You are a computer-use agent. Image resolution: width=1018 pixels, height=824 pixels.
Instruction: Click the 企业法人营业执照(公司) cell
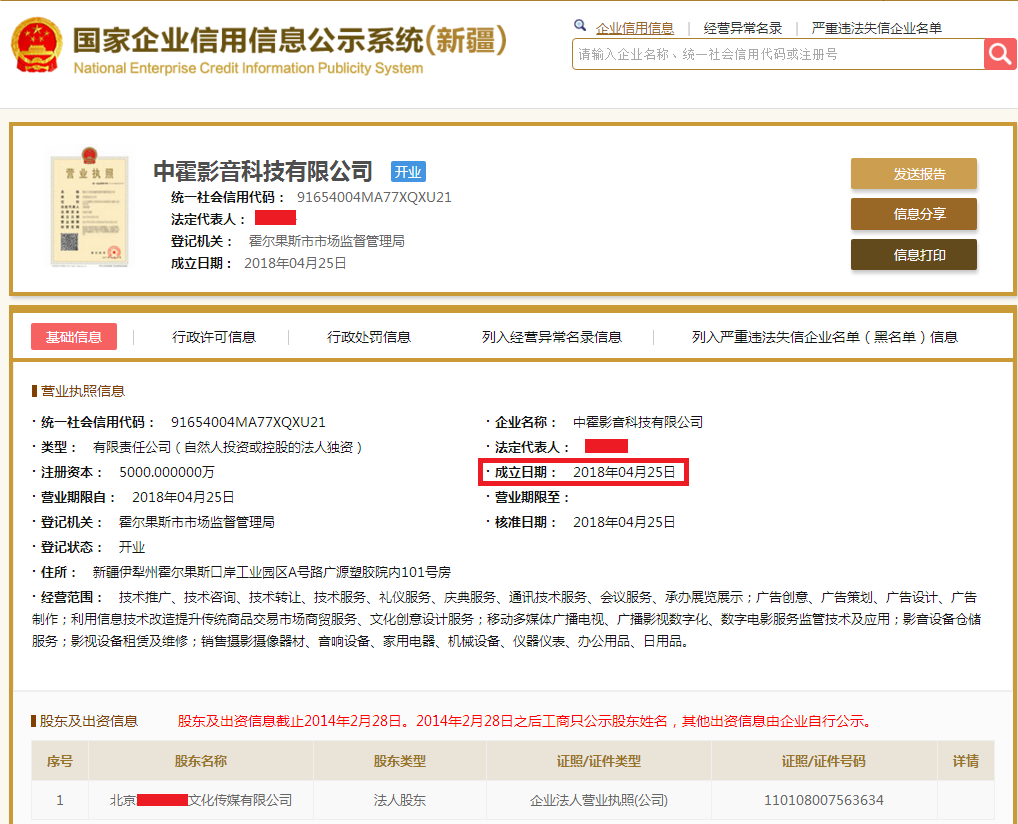tap(599, 801)
